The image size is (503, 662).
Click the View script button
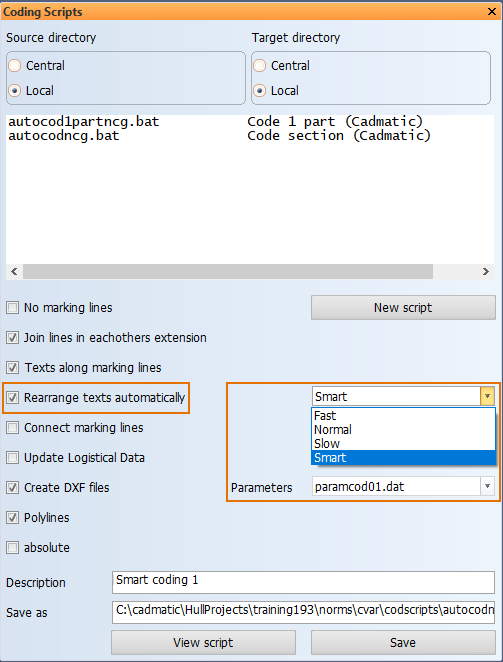point(203,643)
